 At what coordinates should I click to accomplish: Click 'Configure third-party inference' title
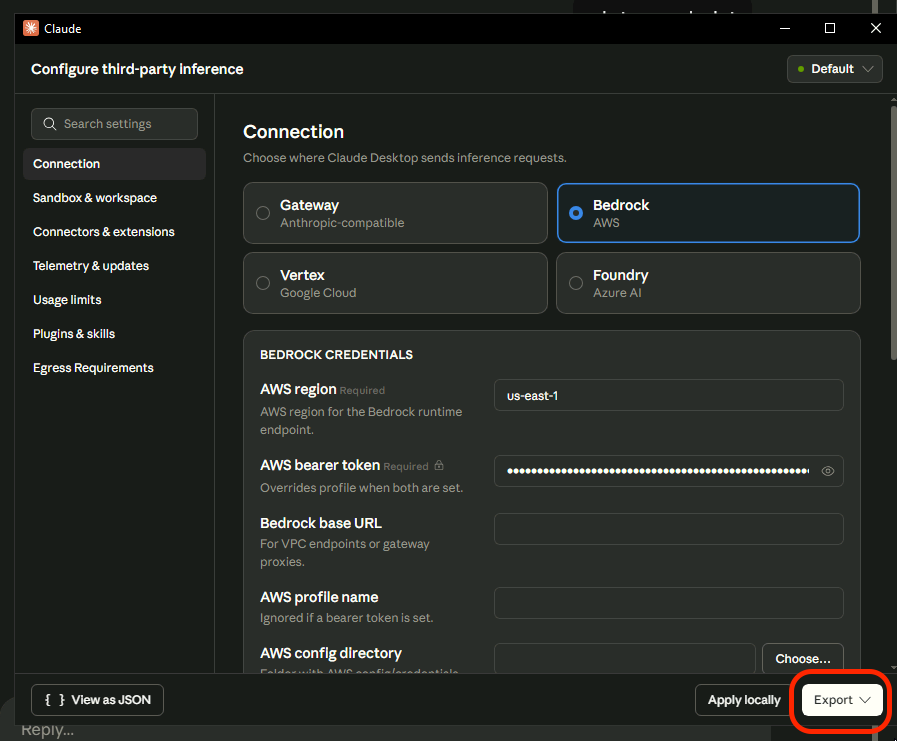(x=137, y=69)
